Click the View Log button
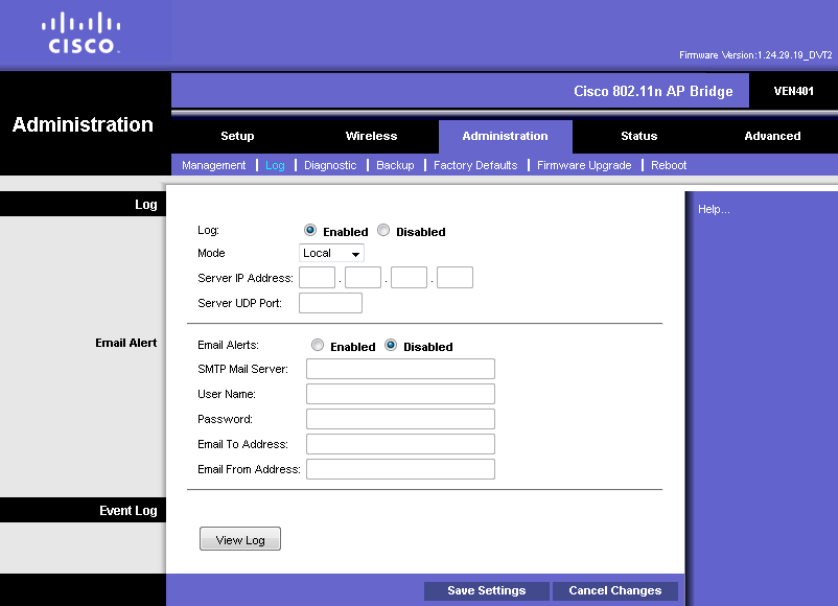 coord(240,539)
